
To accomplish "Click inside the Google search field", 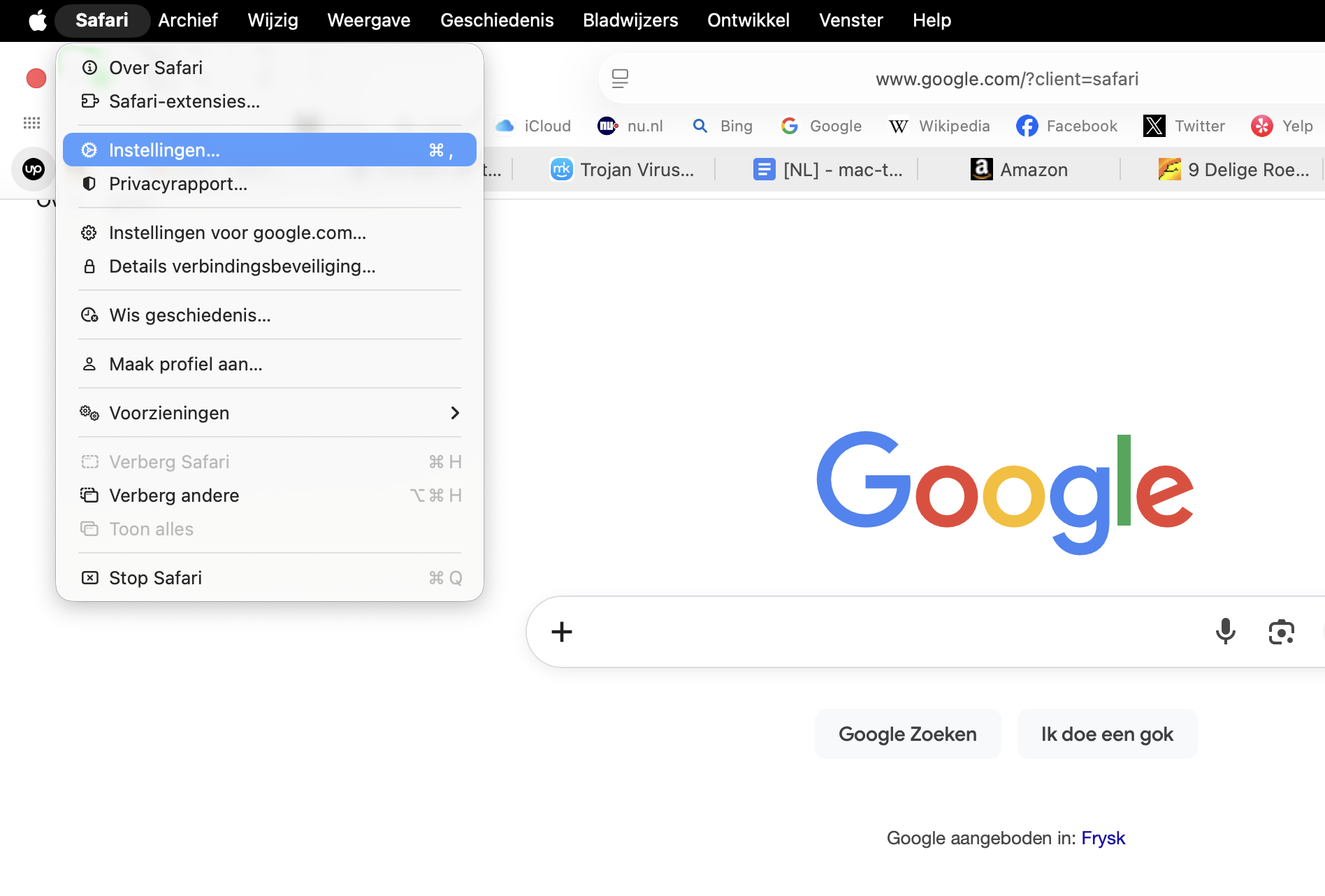I will pos(874,631).
